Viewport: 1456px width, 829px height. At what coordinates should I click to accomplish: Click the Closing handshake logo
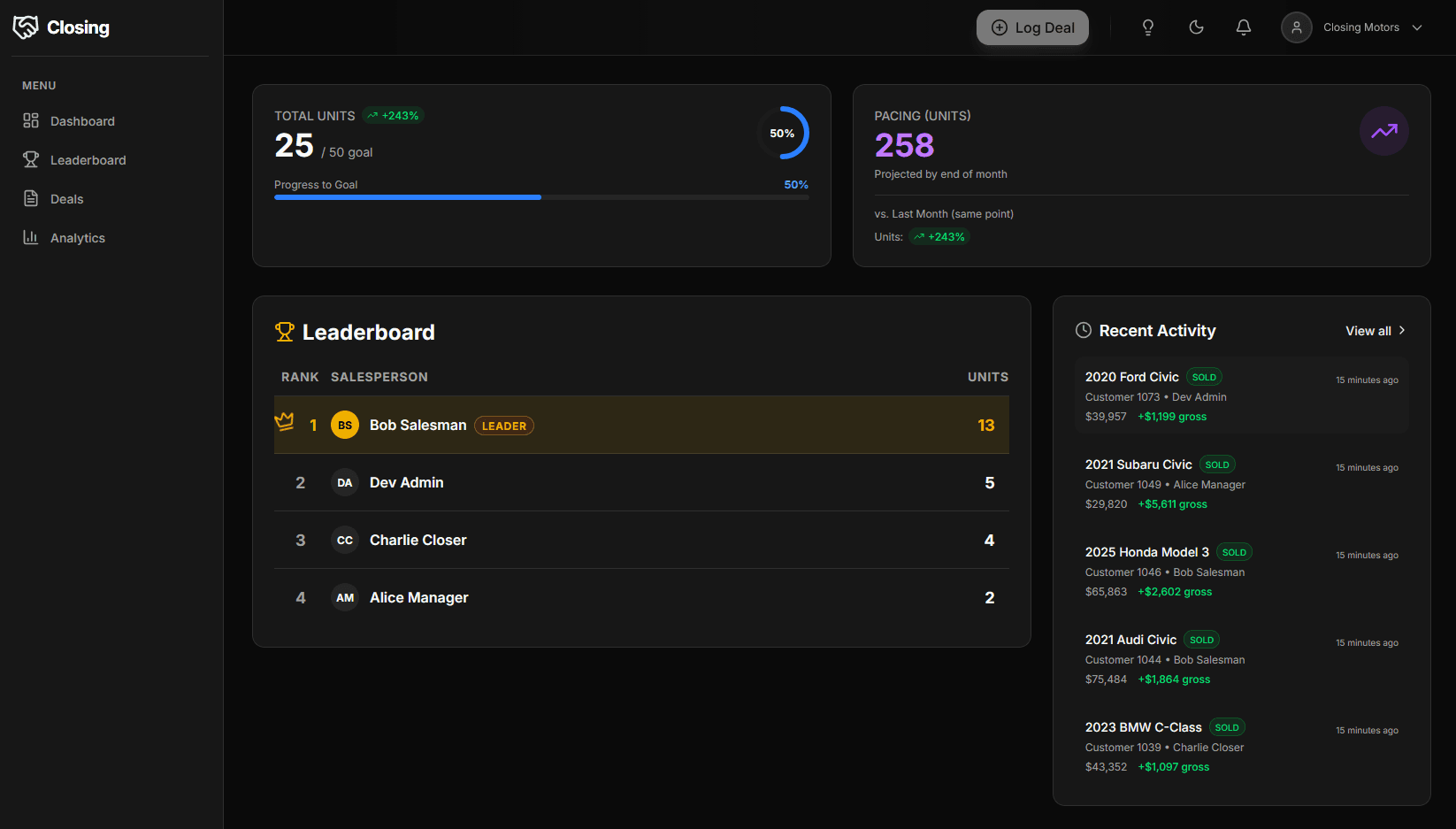pyautogui.click(x=25, y=27)
